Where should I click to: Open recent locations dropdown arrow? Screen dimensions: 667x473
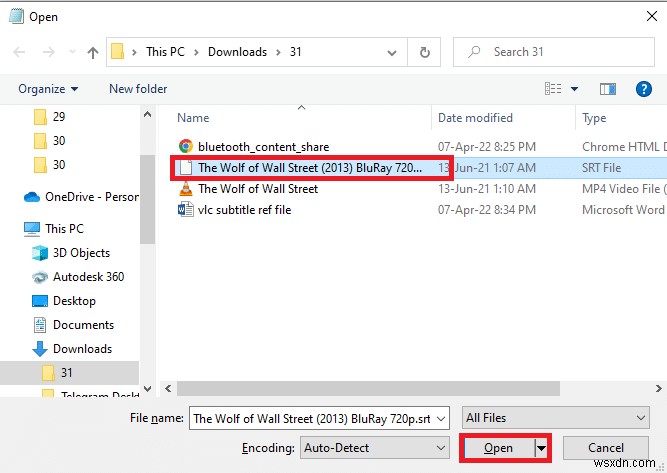coord(72,52)
